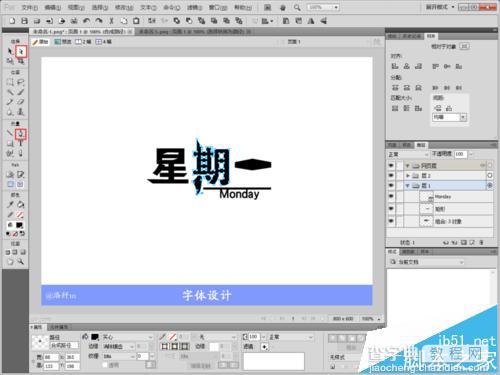
Task: Click the opacity value field in layers panel
Action: (x=460, y=154)
